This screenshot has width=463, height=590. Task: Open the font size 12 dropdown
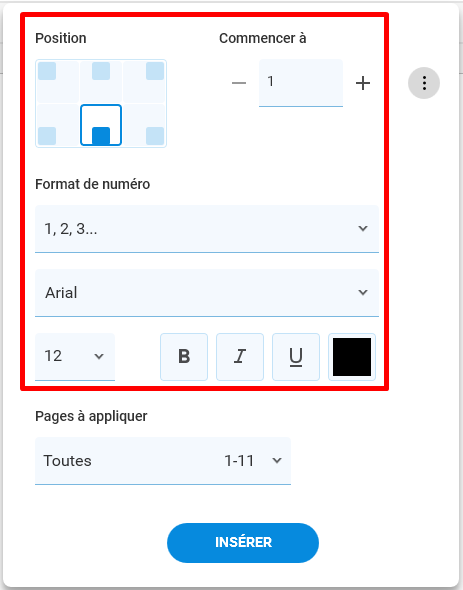click(x=75, y=357)
